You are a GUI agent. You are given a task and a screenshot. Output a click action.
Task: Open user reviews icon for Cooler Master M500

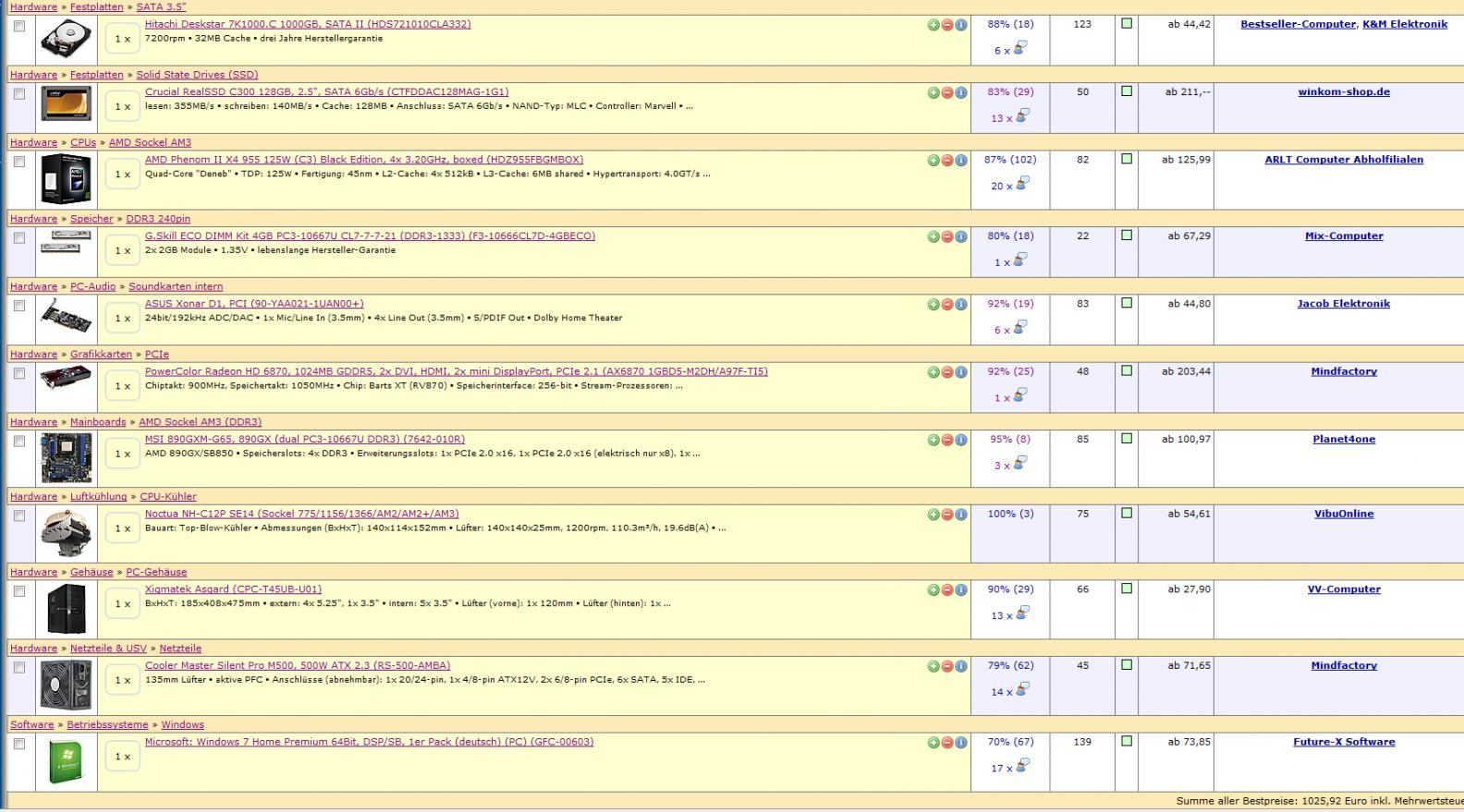pos(1022,690)
